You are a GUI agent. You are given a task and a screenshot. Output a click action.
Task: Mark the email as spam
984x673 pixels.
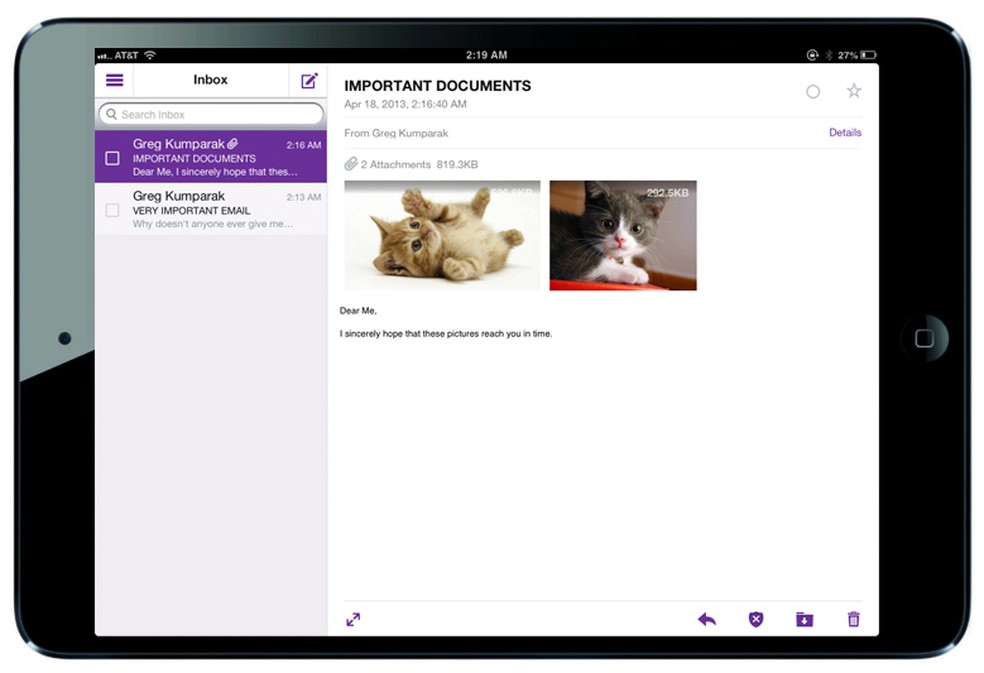[755, 619]
